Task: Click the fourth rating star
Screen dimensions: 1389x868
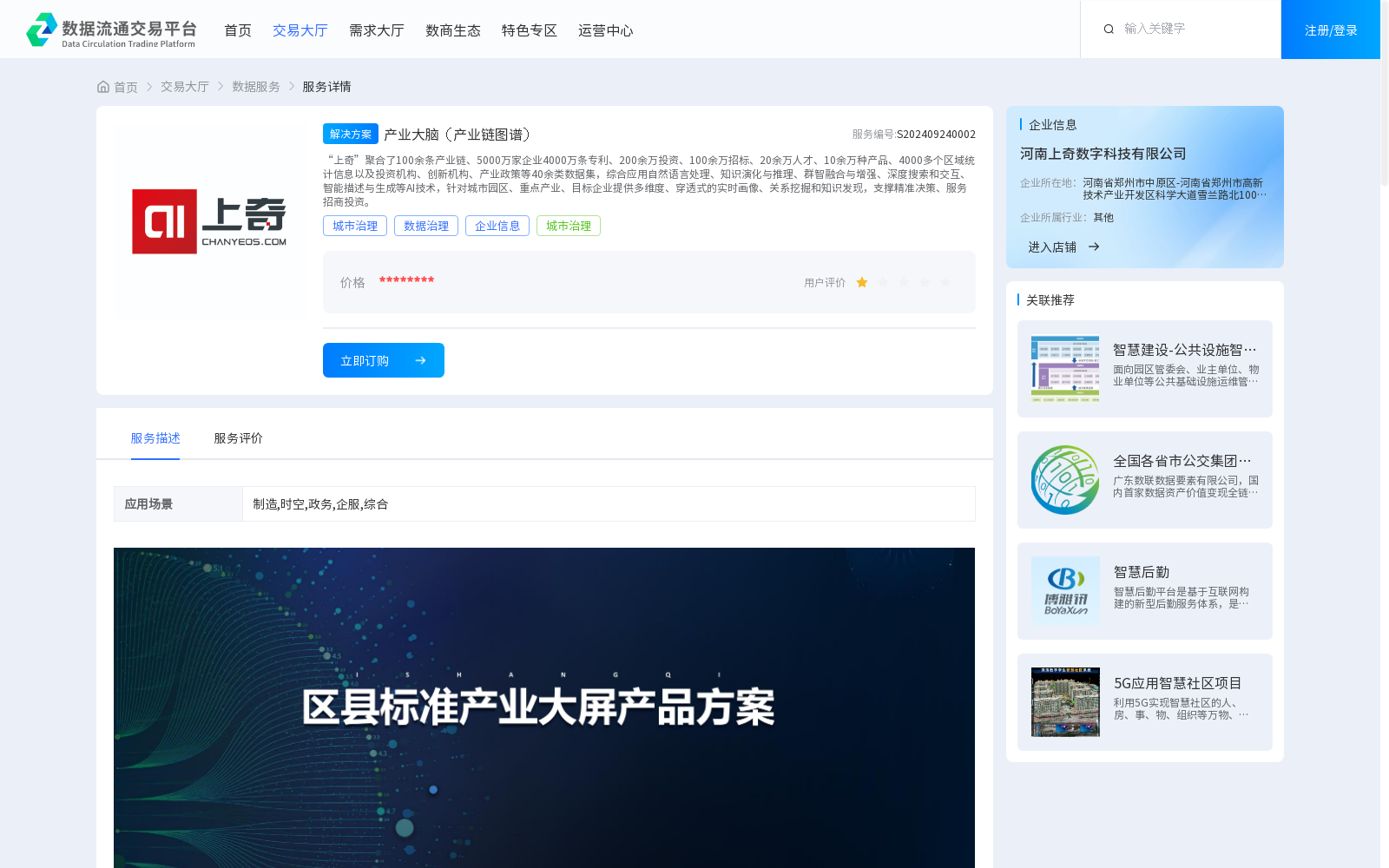Action: (925, 282)
